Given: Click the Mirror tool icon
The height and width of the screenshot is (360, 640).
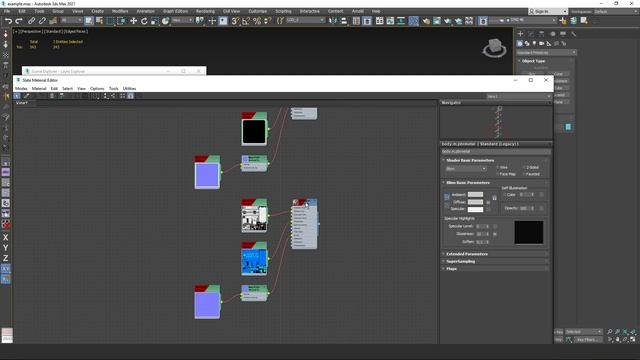Looking at the screenshot, I should pos(333,21).
